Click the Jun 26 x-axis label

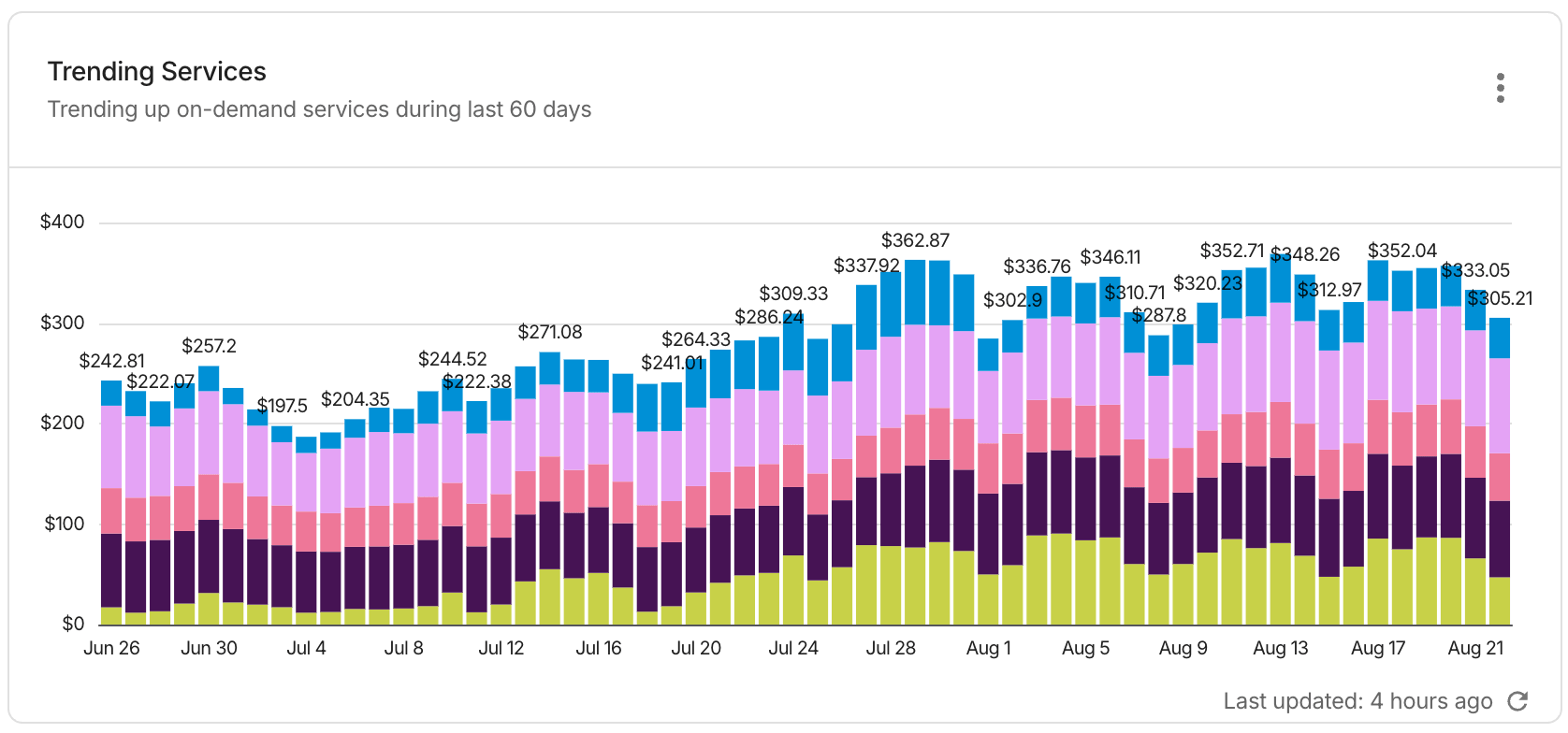point(111,648)
